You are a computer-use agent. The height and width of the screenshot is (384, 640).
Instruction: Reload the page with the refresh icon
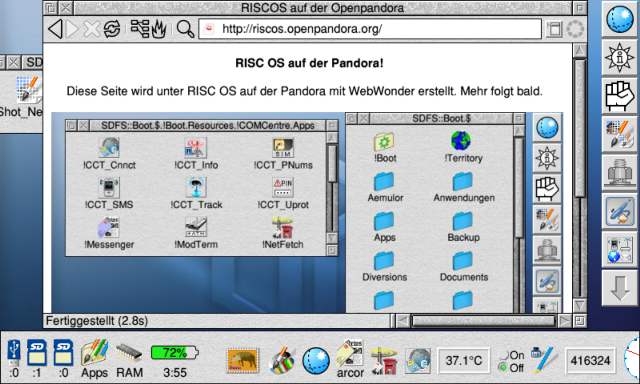point(112,29)
